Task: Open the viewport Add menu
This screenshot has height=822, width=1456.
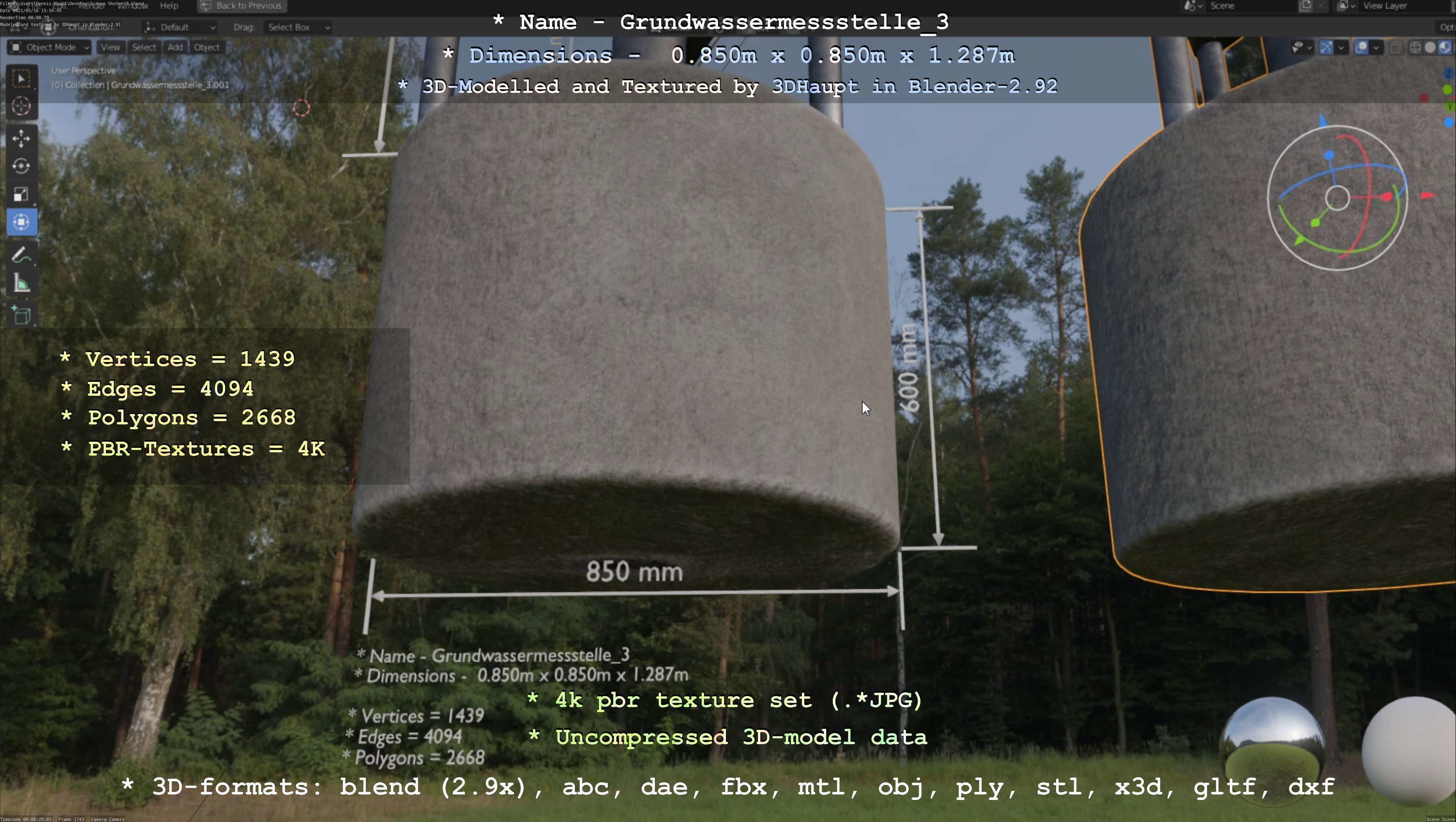Action: (175, 47)
